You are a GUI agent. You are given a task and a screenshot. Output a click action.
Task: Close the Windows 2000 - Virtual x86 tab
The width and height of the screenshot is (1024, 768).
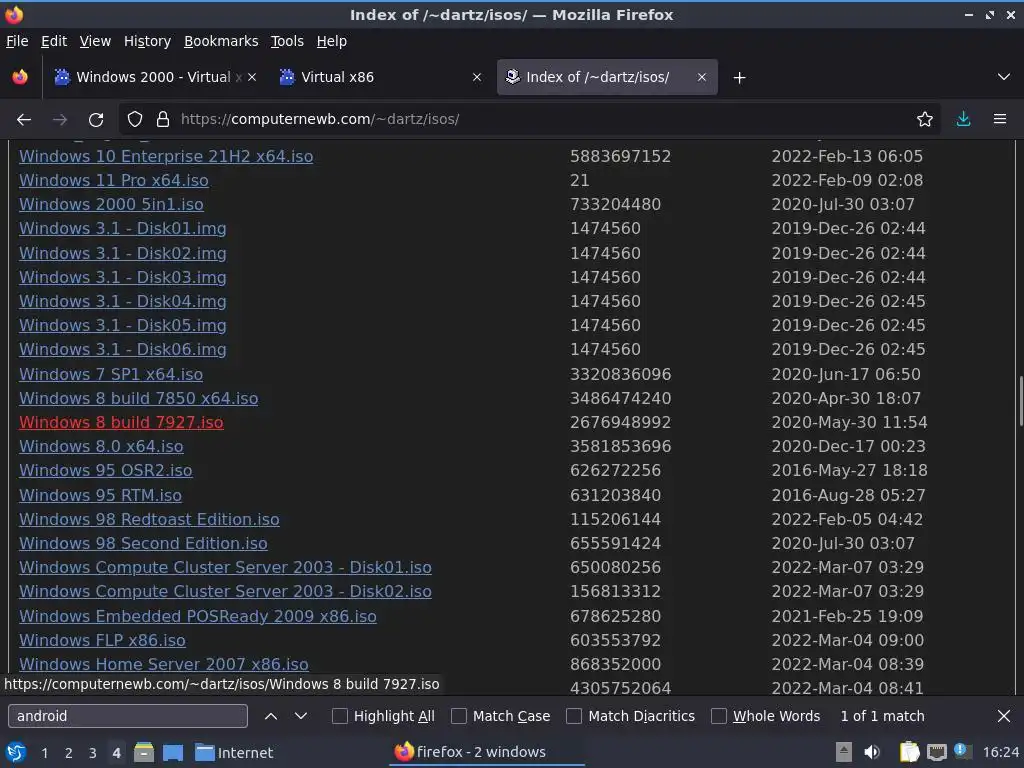(252, 77)
